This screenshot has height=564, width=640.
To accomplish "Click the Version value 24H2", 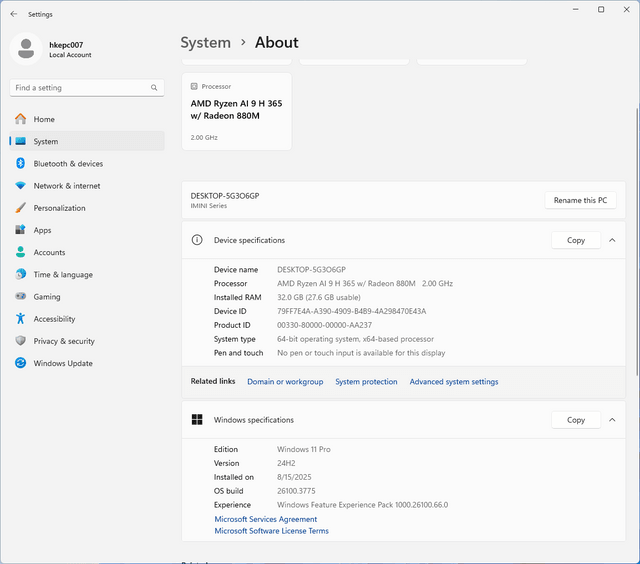I will [x=286, y=463].
